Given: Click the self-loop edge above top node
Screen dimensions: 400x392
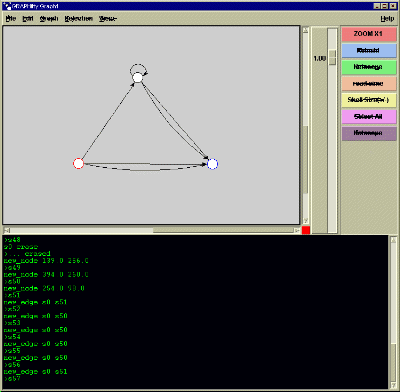Looking at the screenshot, I should click(x=138, y=64).
